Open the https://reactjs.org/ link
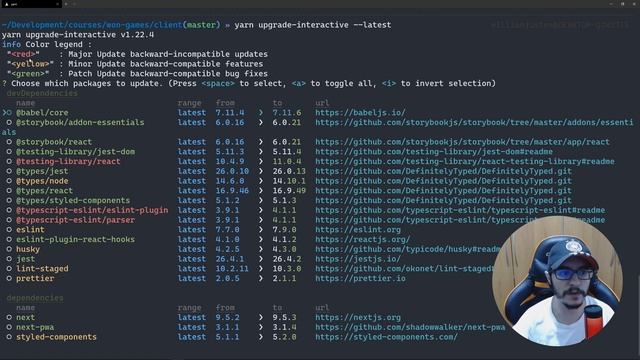The width and height of the screenshot is (640, 360). coord(363,240)
